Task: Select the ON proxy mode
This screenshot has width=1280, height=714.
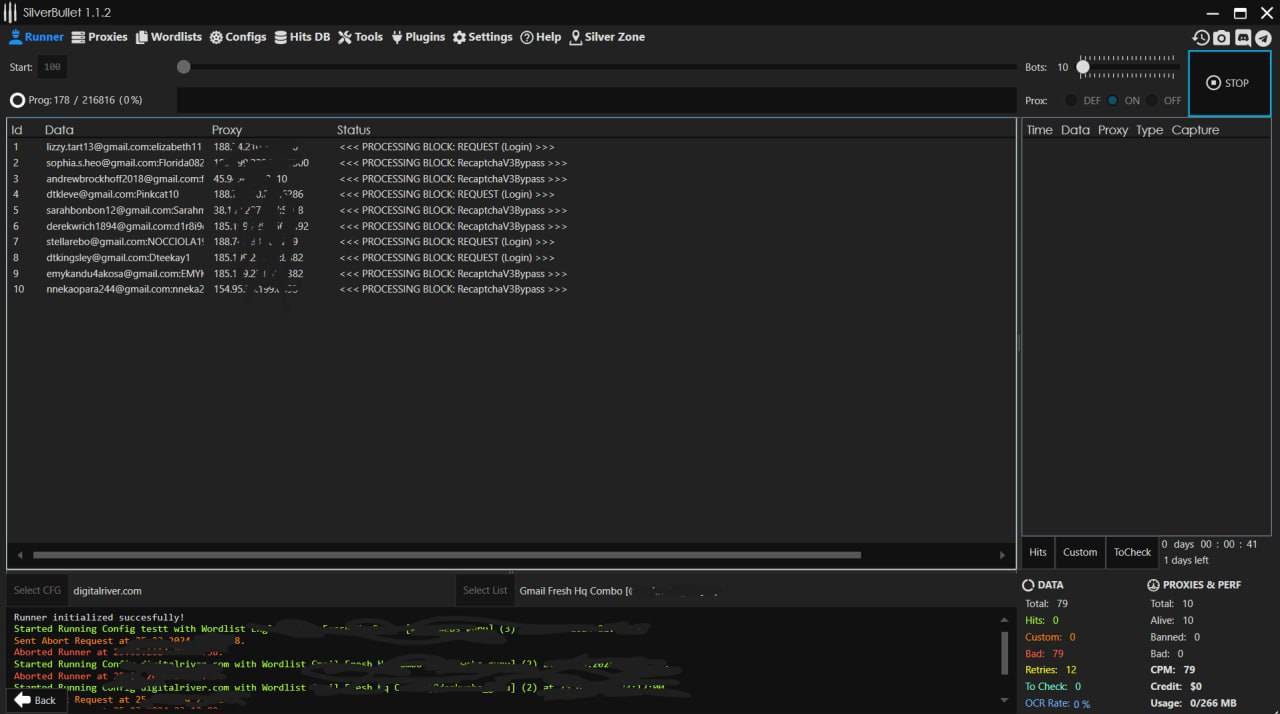Action: pyautogui.click(x=1123, y=100)
